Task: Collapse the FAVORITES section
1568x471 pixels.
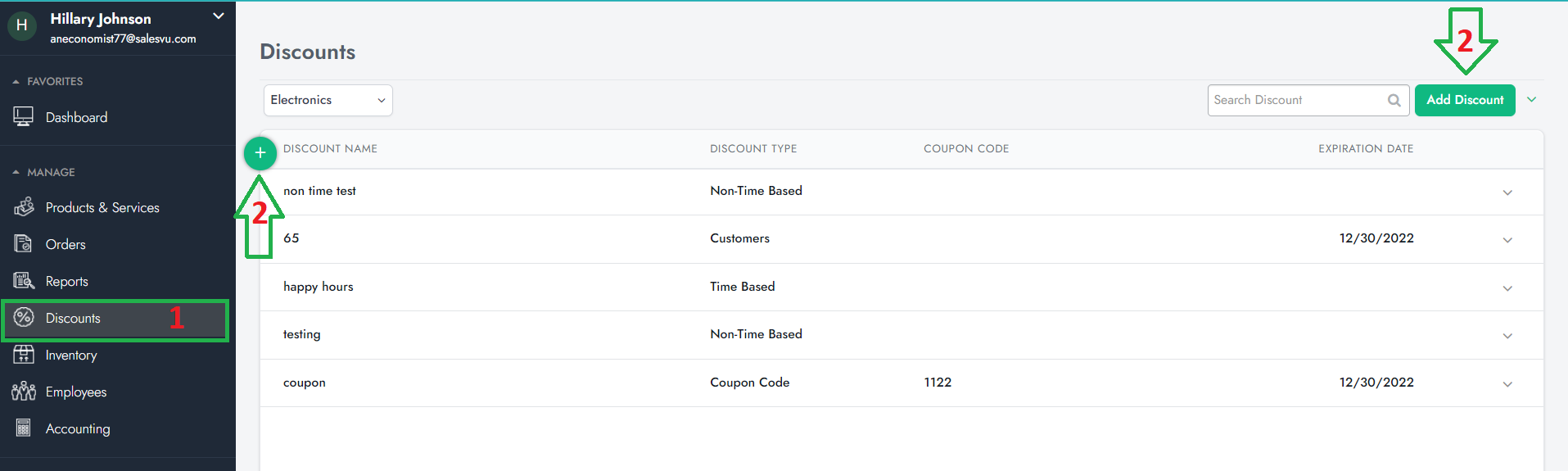Action: pos(16,82)
